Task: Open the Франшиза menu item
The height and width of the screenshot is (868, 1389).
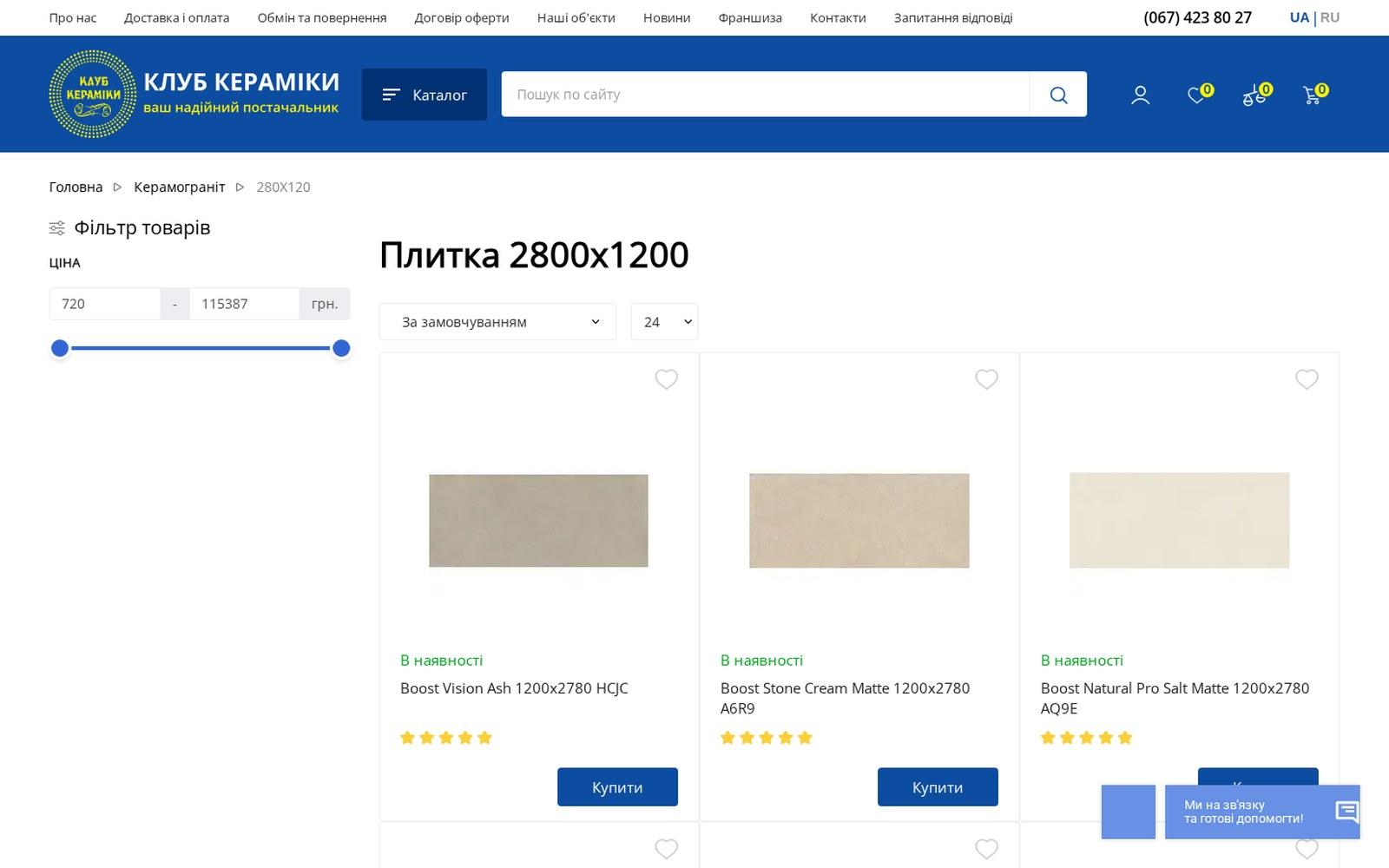Action: coord(750,17)
